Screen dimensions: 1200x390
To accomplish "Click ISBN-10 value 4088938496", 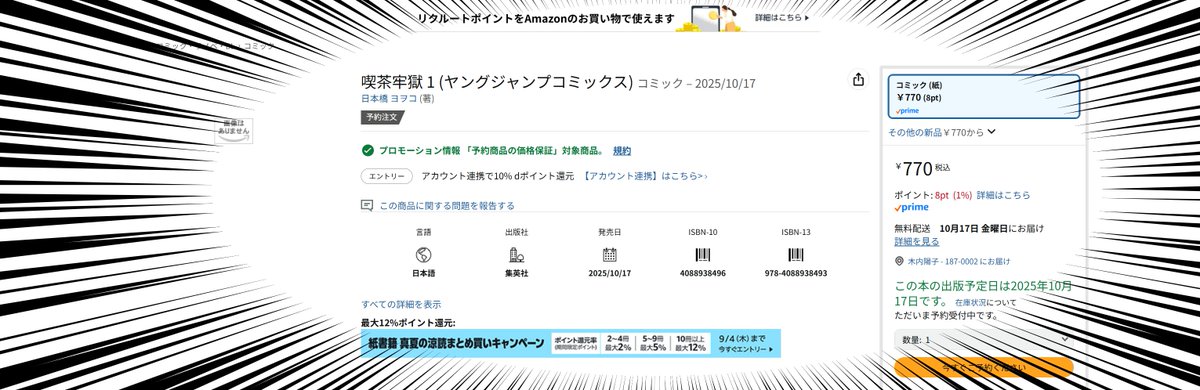I will (702, 273).
